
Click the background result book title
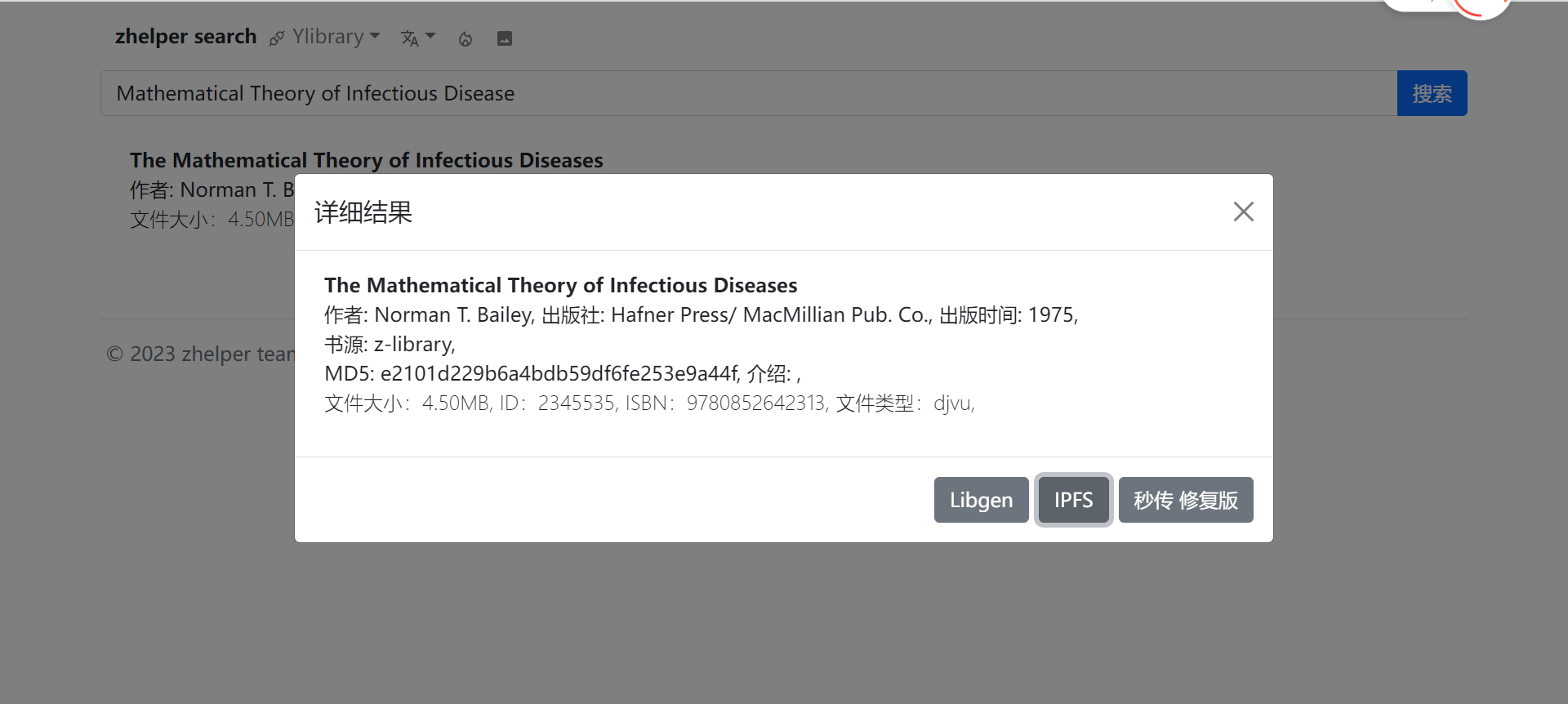pos(366,160)
